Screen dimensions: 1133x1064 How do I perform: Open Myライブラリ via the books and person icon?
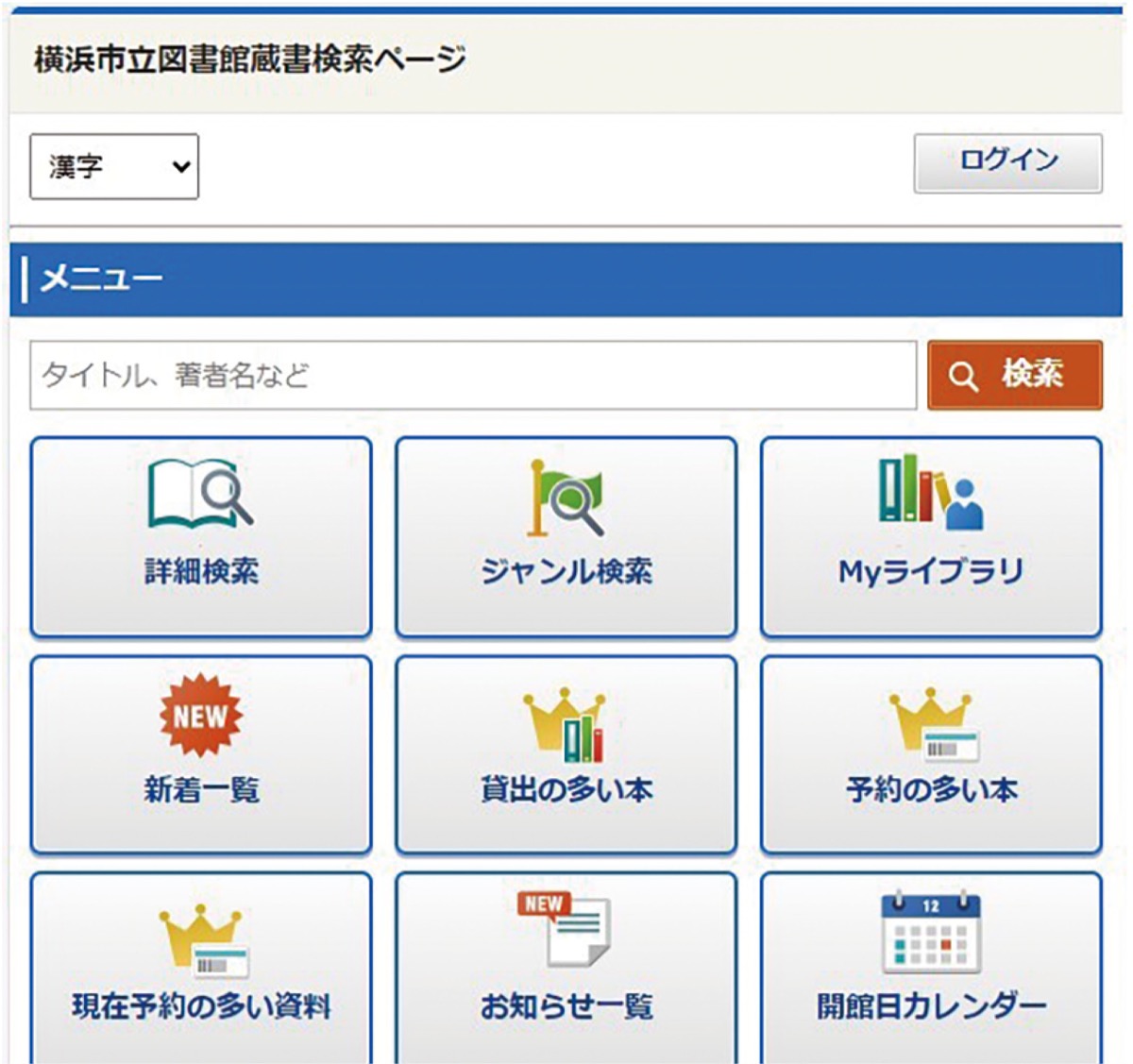coord(931,491)
